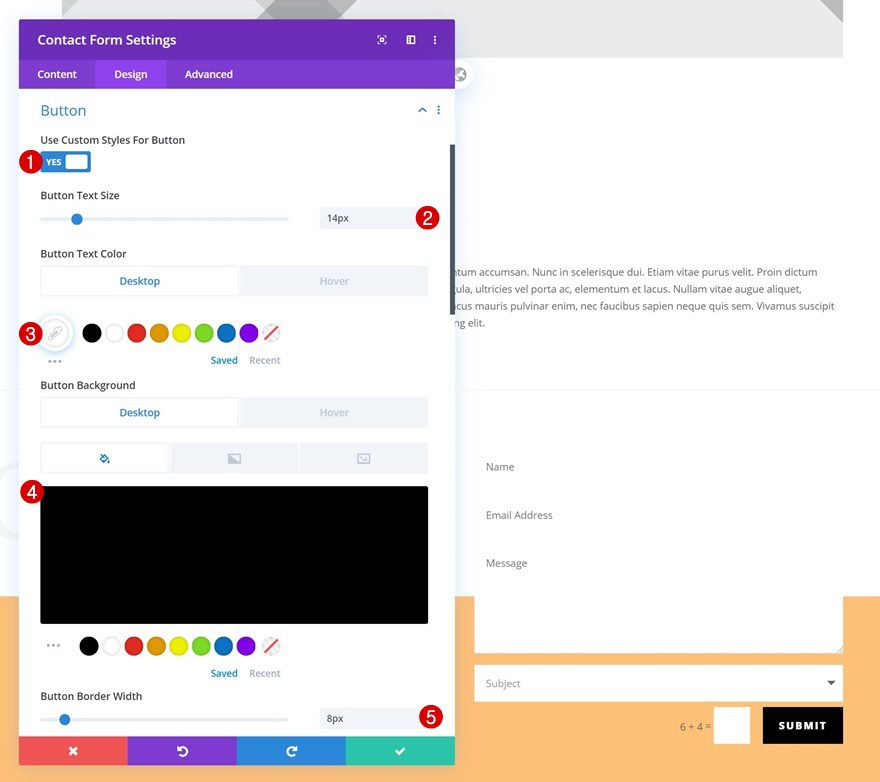This screenshot has height=782, width=880.
Task: Click the ellipsis to expand more color options
Action: coord(55,358)
